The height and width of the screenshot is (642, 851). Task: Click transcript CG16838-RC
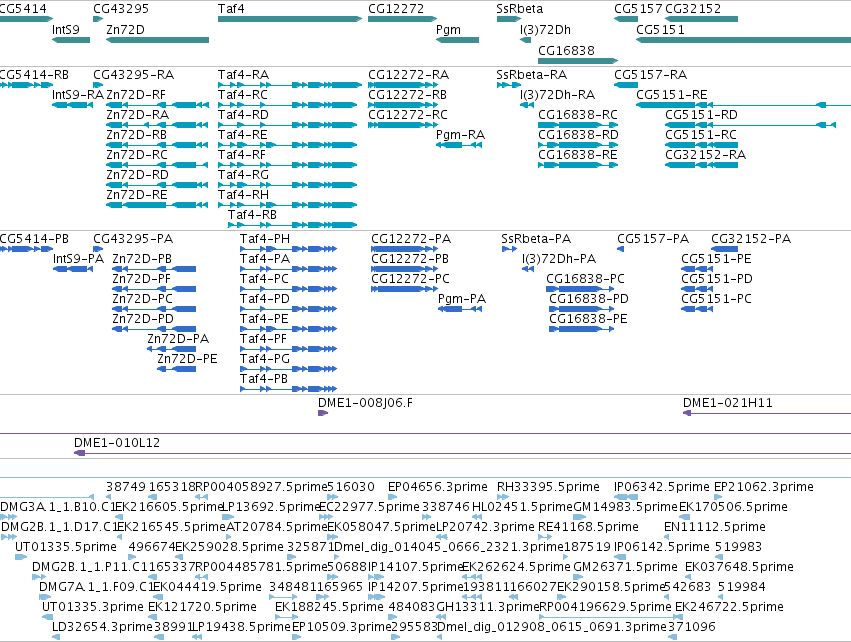point(578,125)
